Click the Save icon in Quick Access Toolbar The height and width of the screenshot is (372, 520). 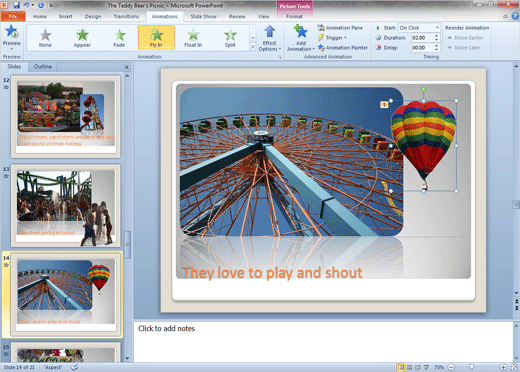click(x=17, y=5)
